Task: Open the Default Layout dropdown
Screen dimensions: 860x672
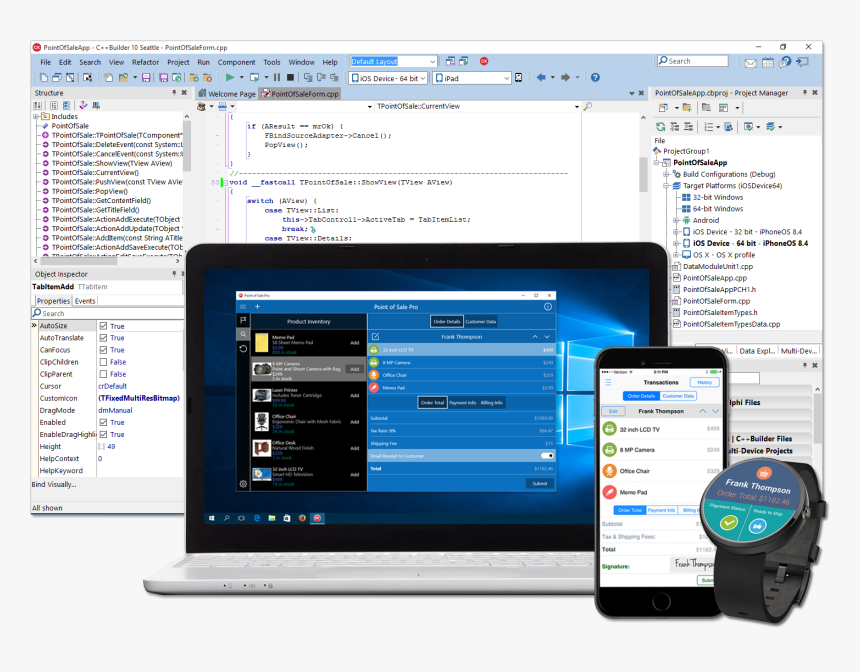Action: tap(433, 61)
